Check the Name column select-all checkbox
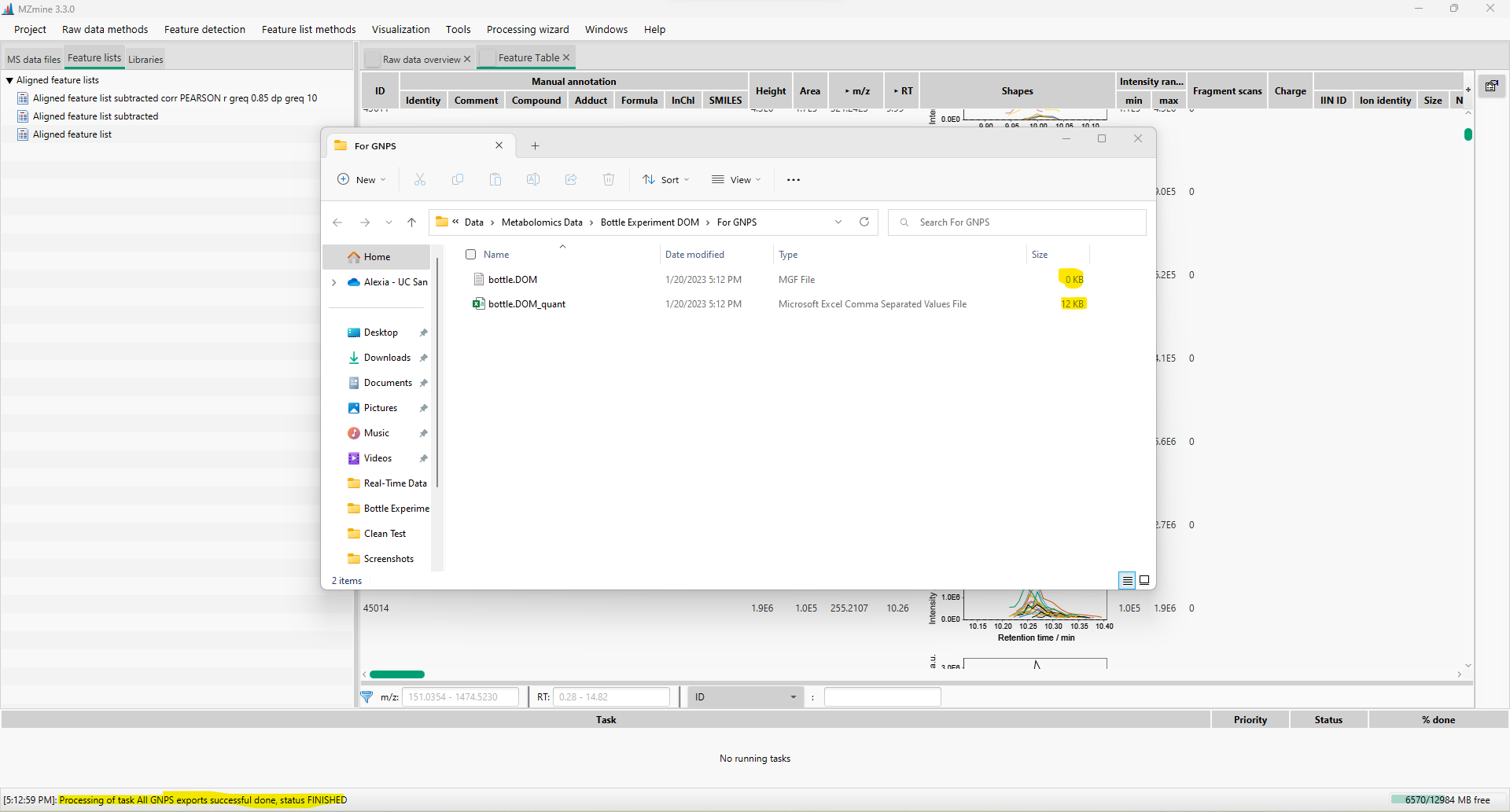 click(470, 254)
